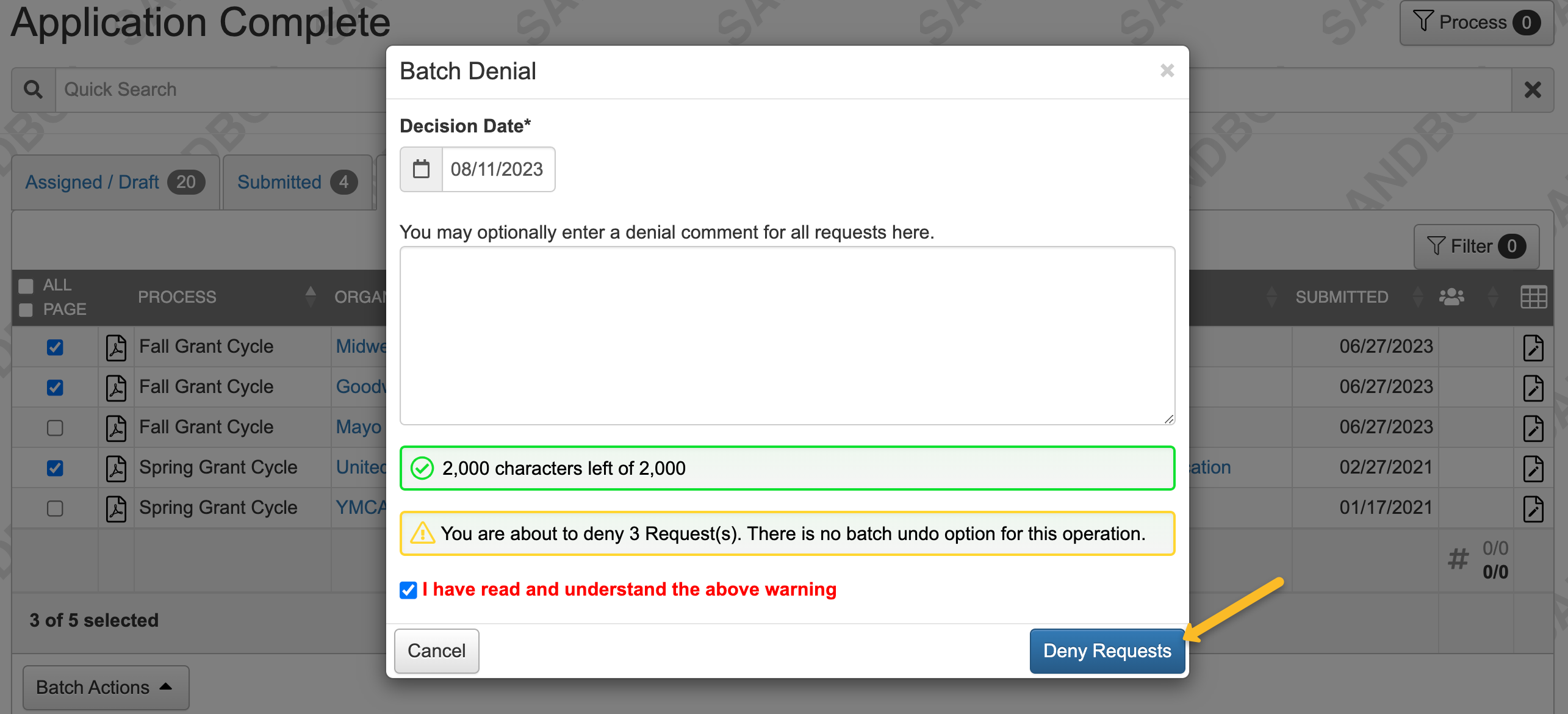Check the Mayo Fall Grant Cycle row checkbox
This screenshot has height=714, width=1568.
pyautogui.click(x=55, y=428)
